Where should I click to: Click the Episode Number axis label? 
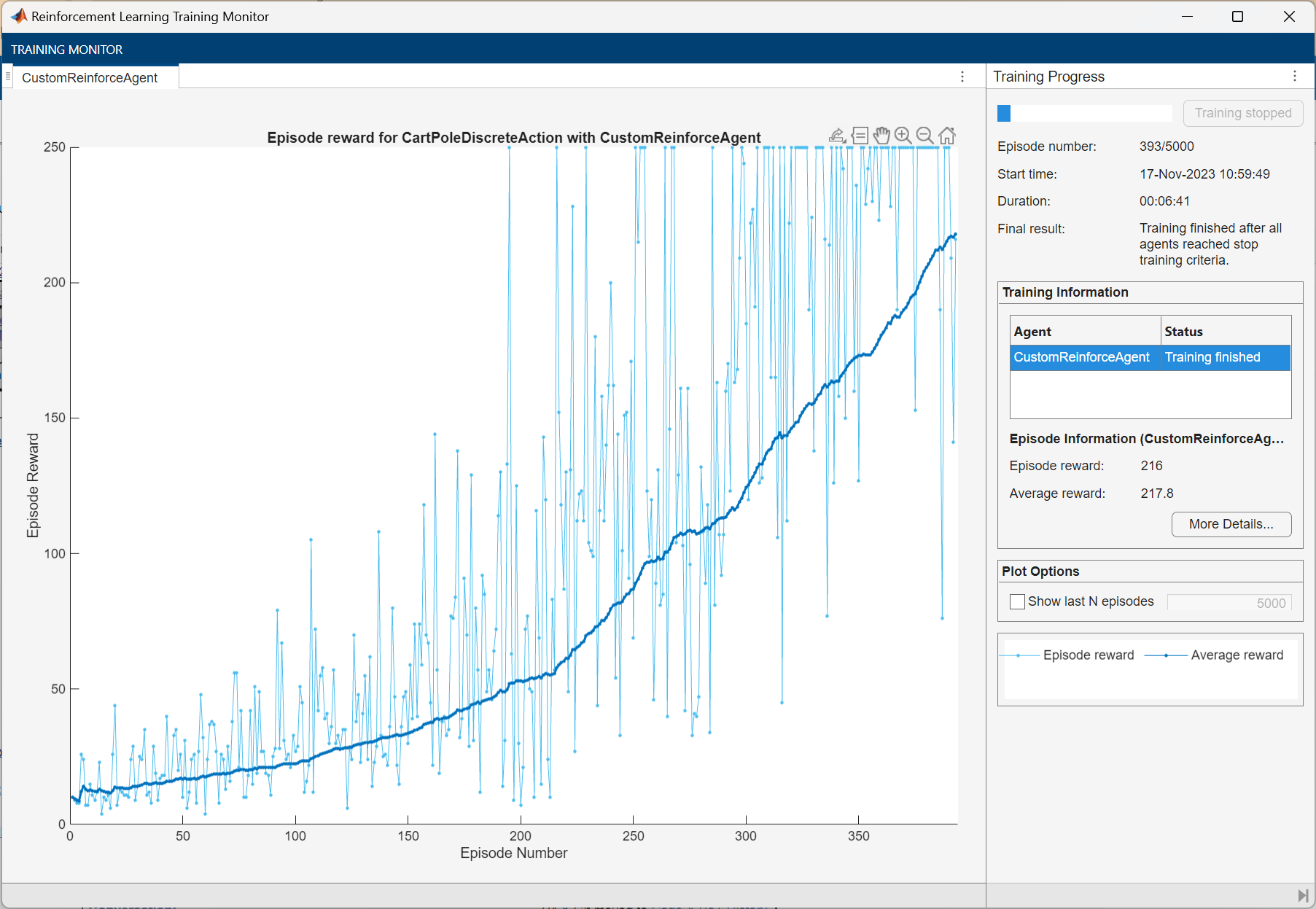point(514,853)
